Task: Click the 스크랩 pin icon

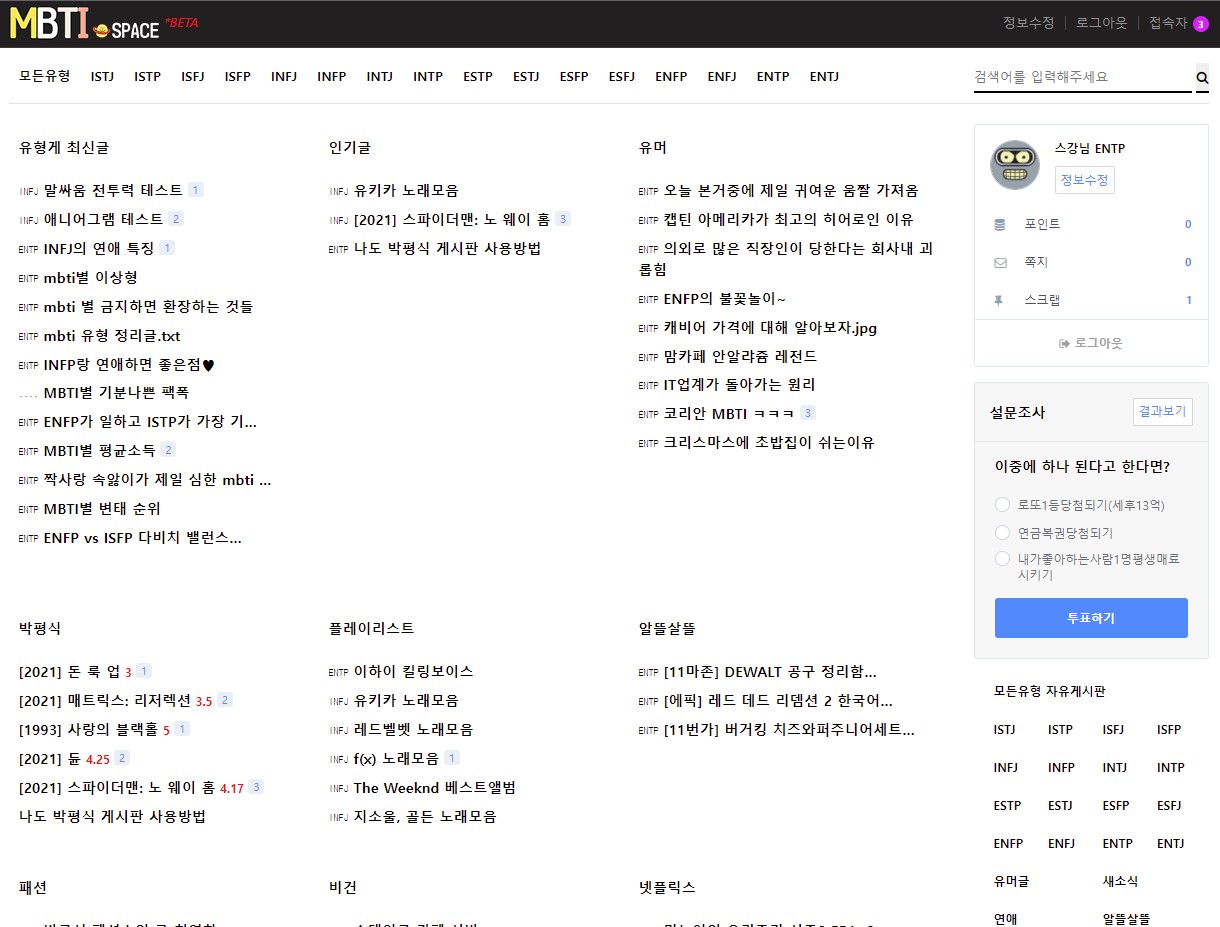Action: [x=1001, y=300]
